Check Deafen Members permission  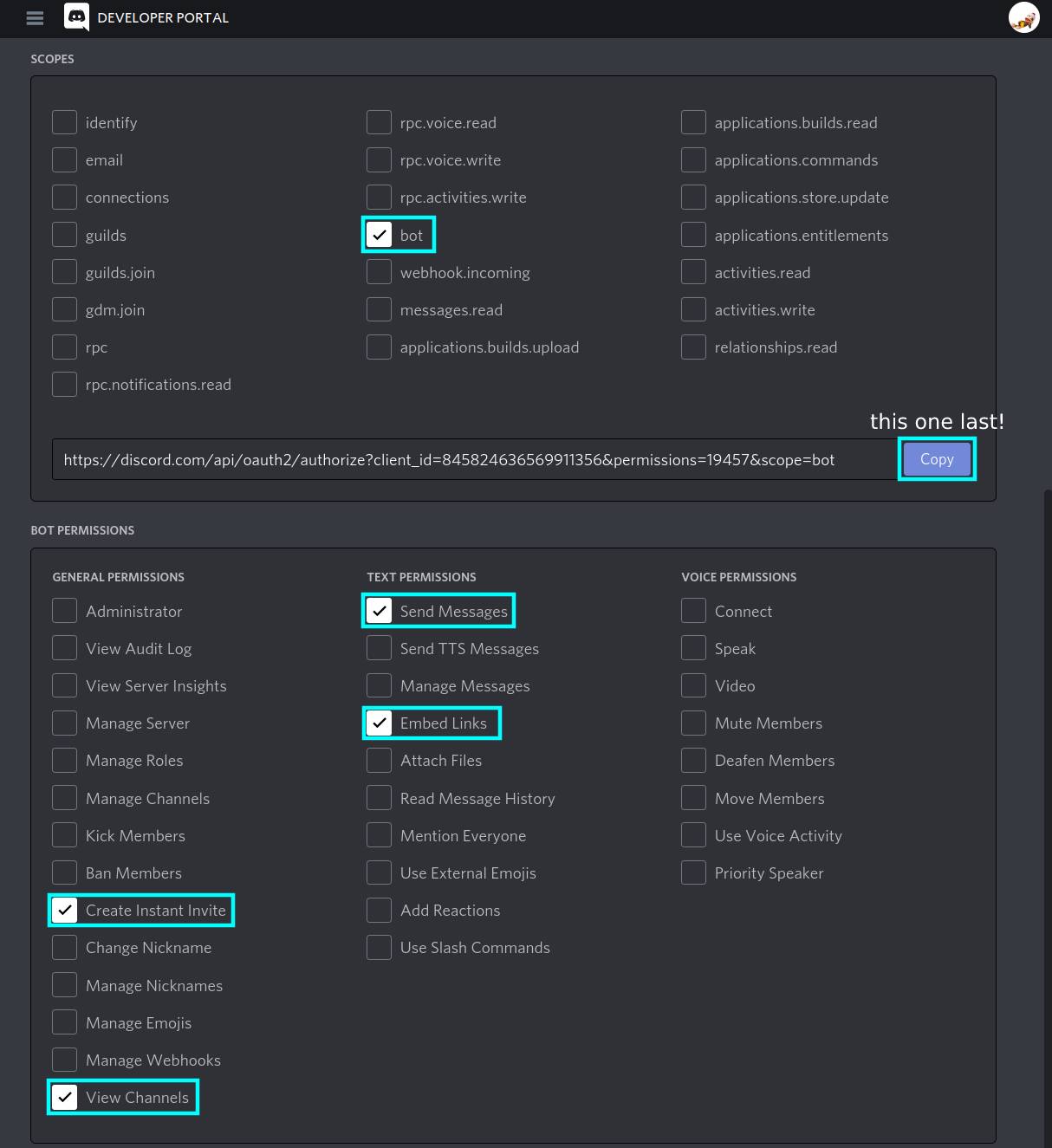point(693,760)
